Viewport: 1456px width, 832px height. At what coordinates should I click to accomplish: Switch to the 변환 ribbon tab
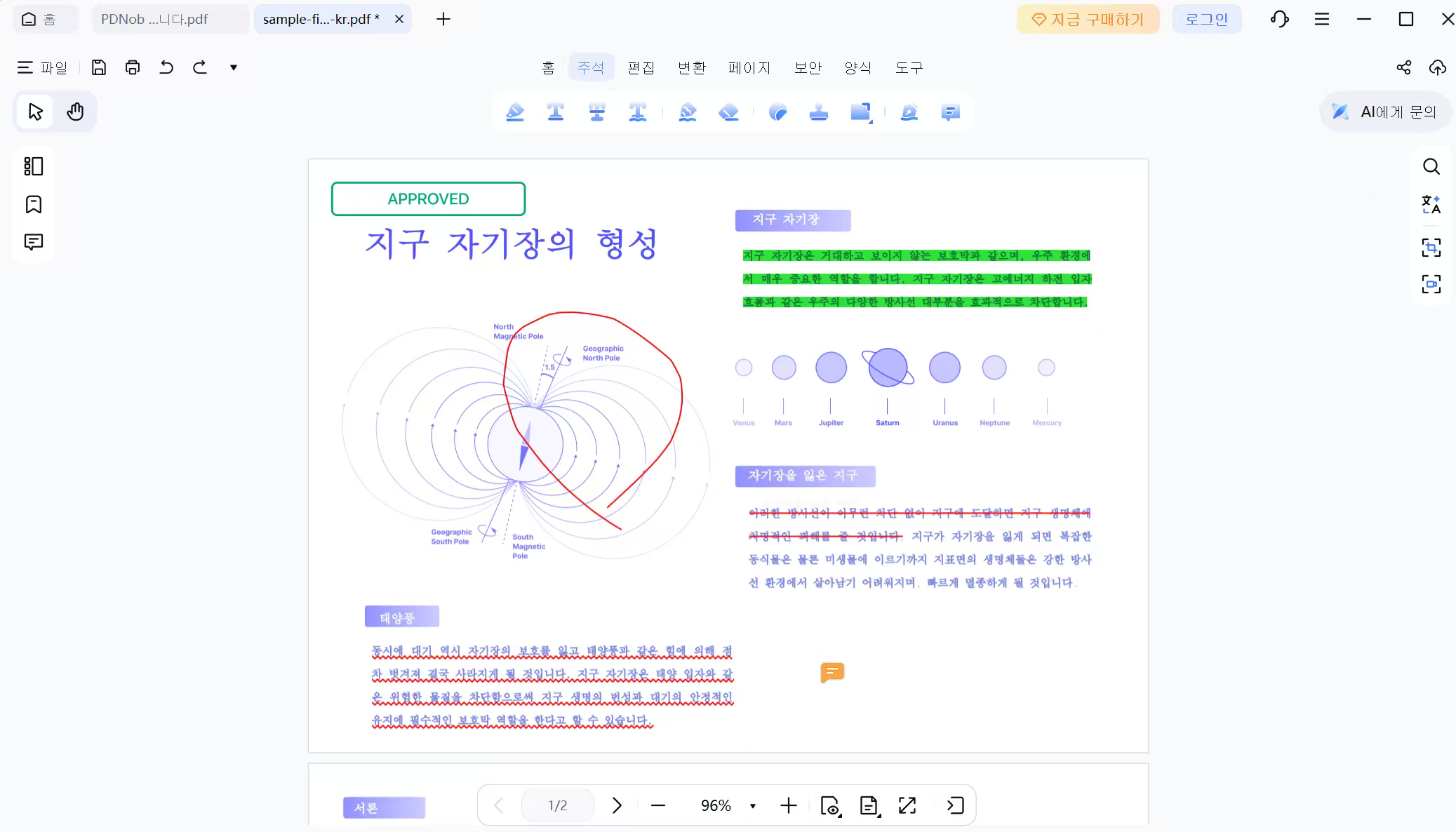tap(691, 67)
